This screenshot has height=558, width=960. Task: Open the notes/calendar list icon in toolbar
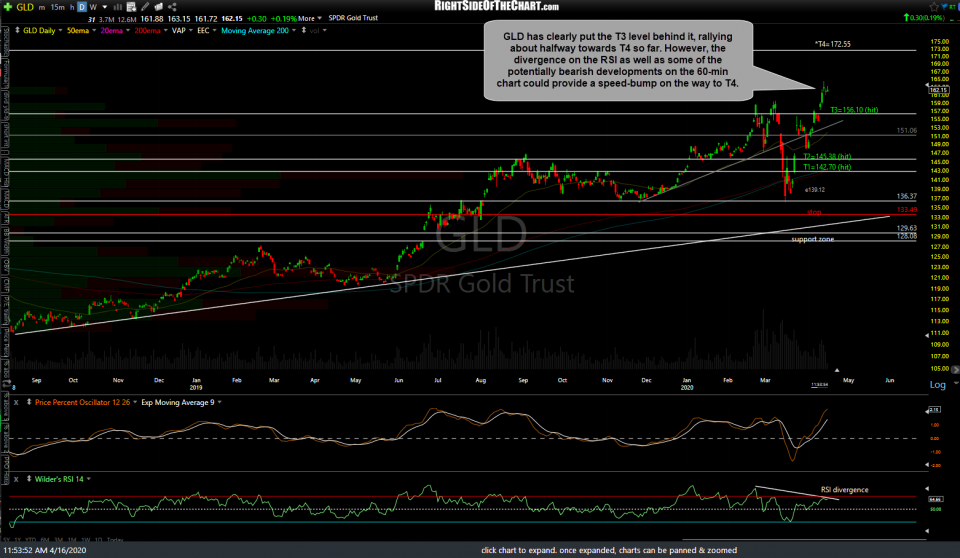tap(131, 7)
